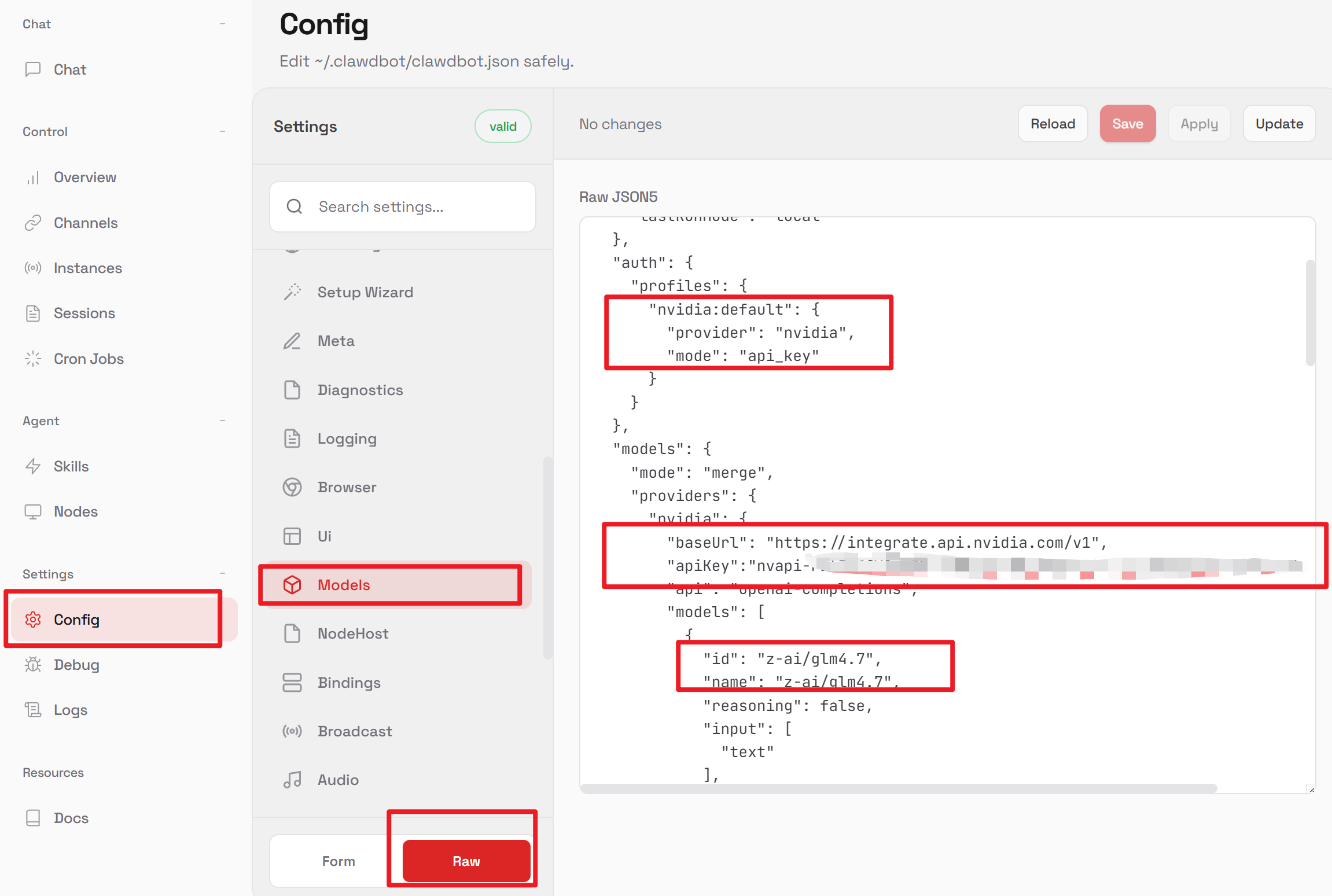1332x896 pixels.
Task: Click the "baseUrl" line in JSON editor
Action: click(887, 543)
